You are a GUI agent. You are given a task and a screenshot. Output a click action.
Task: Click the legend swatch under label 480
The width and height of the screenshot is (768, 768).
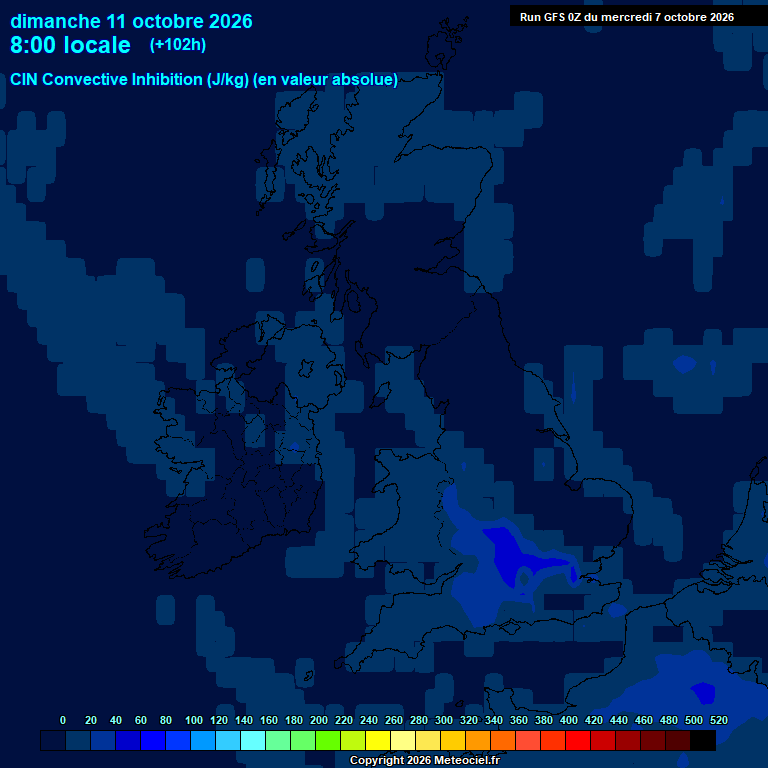tap(652, 740)
